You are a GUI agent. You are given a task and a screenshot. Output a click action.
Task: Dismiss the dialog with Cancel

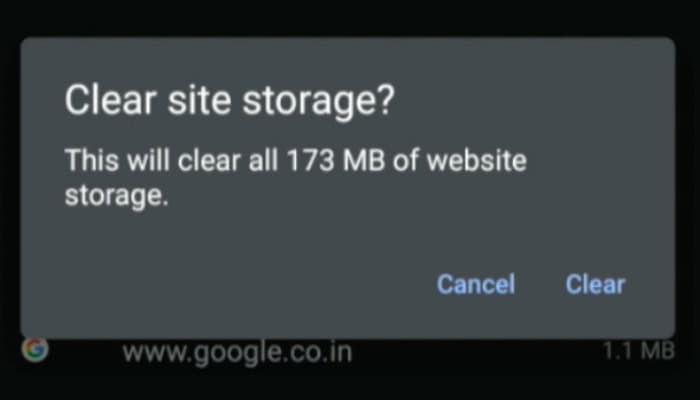click(475, 284)
